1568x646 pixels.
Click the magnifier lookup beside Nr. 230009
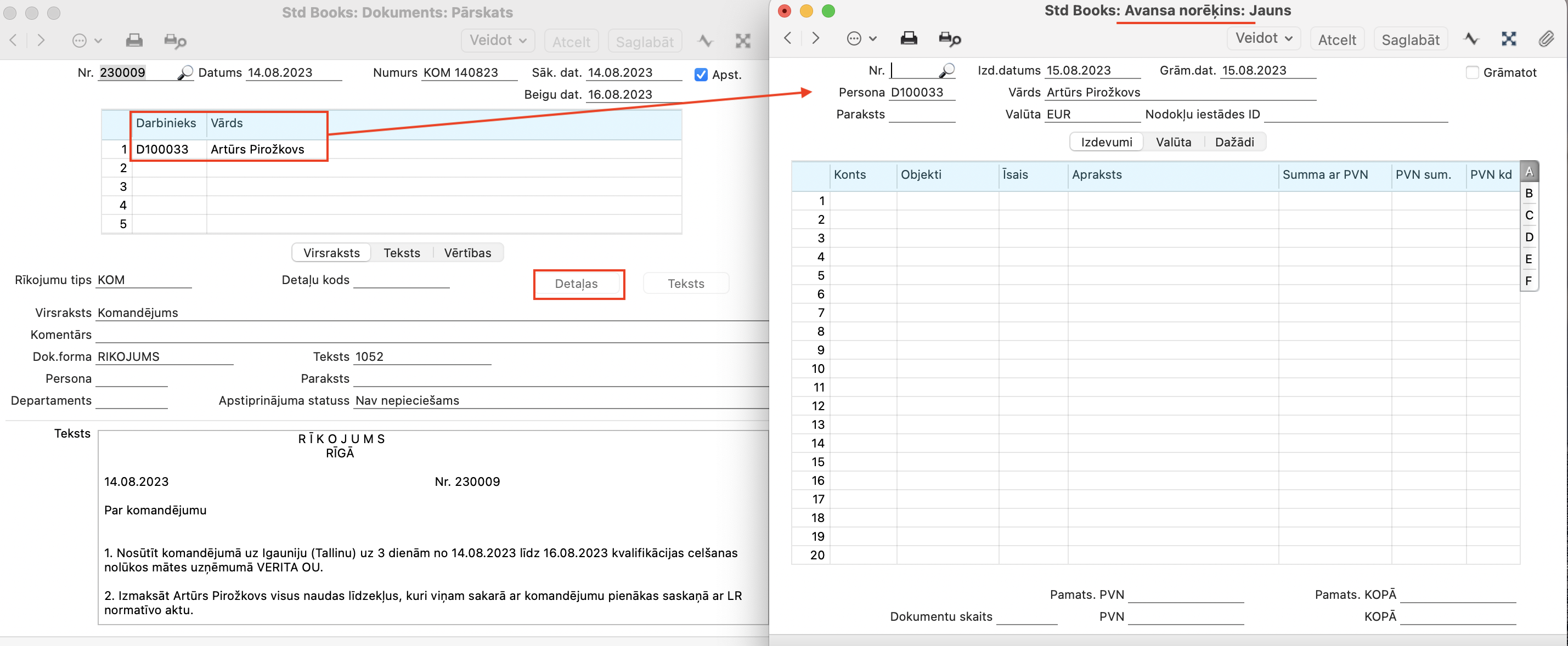click(185, 73)
